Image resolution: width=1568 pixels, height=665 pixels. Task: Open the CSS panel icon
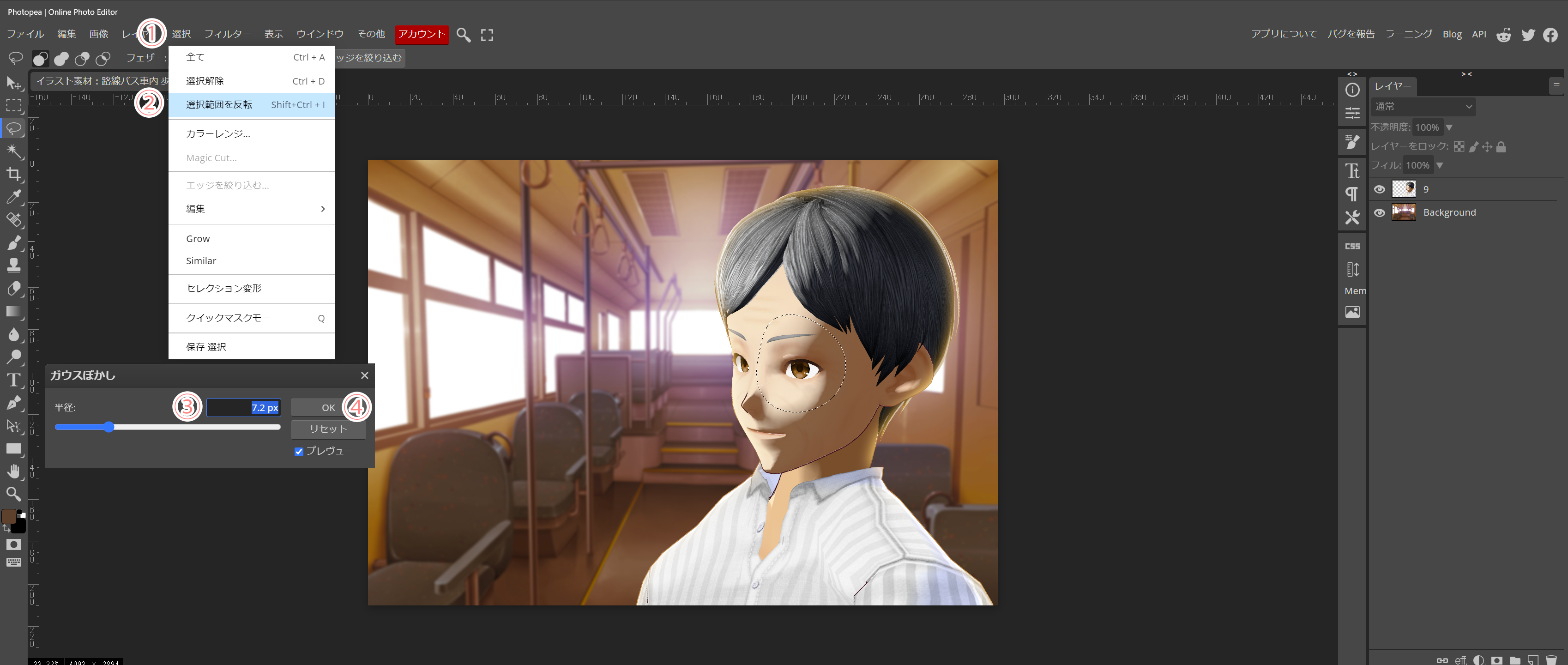pyautogui.click(x=1352, y=246)
